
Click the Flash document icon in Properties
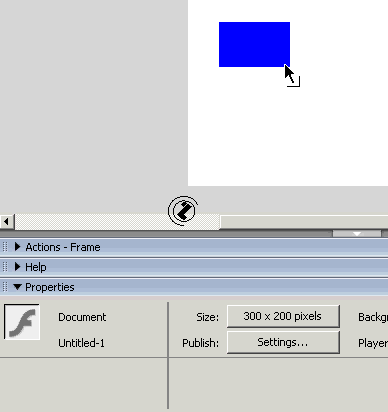(22, 322)
